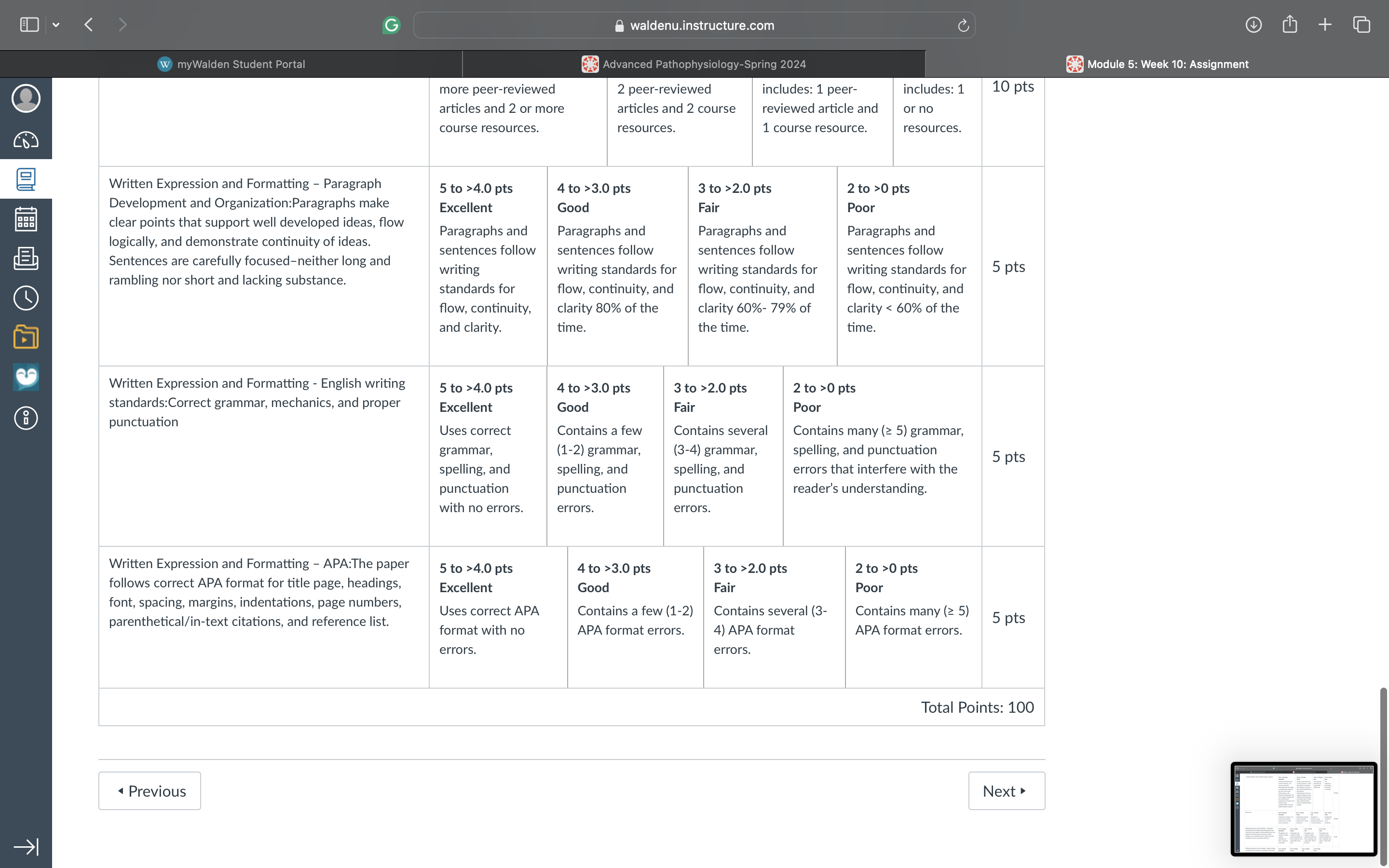
Task: Switch to Advanced Pathophysiology-Spring 2024 tab
Action: click(694, 64)
